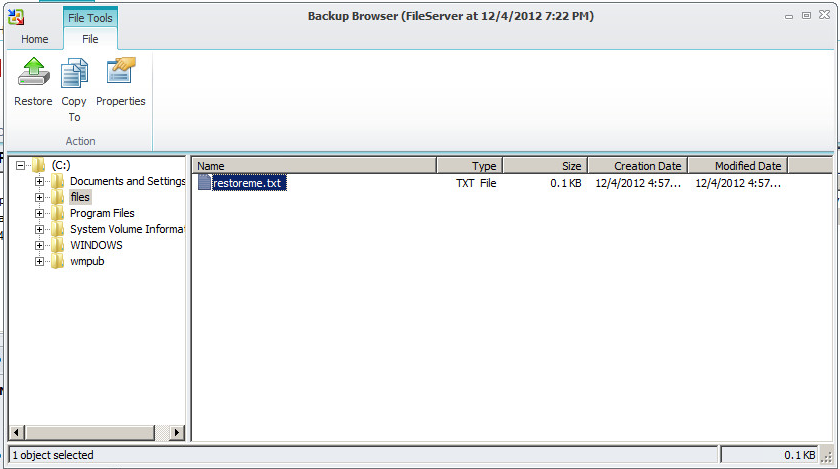
Task: Select the WINDOWS tree item label
Action: [x=96, y=245]
